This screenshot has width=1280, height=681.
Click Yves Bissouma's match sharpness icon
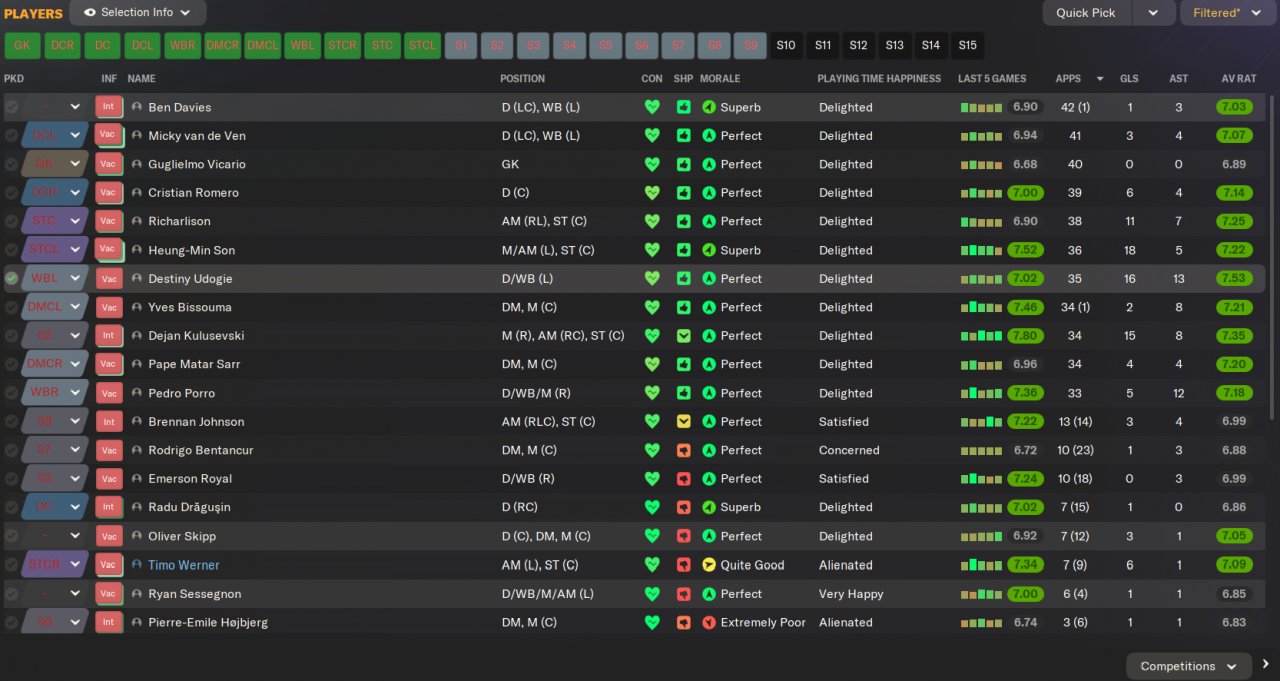click(x=684, y=307)
